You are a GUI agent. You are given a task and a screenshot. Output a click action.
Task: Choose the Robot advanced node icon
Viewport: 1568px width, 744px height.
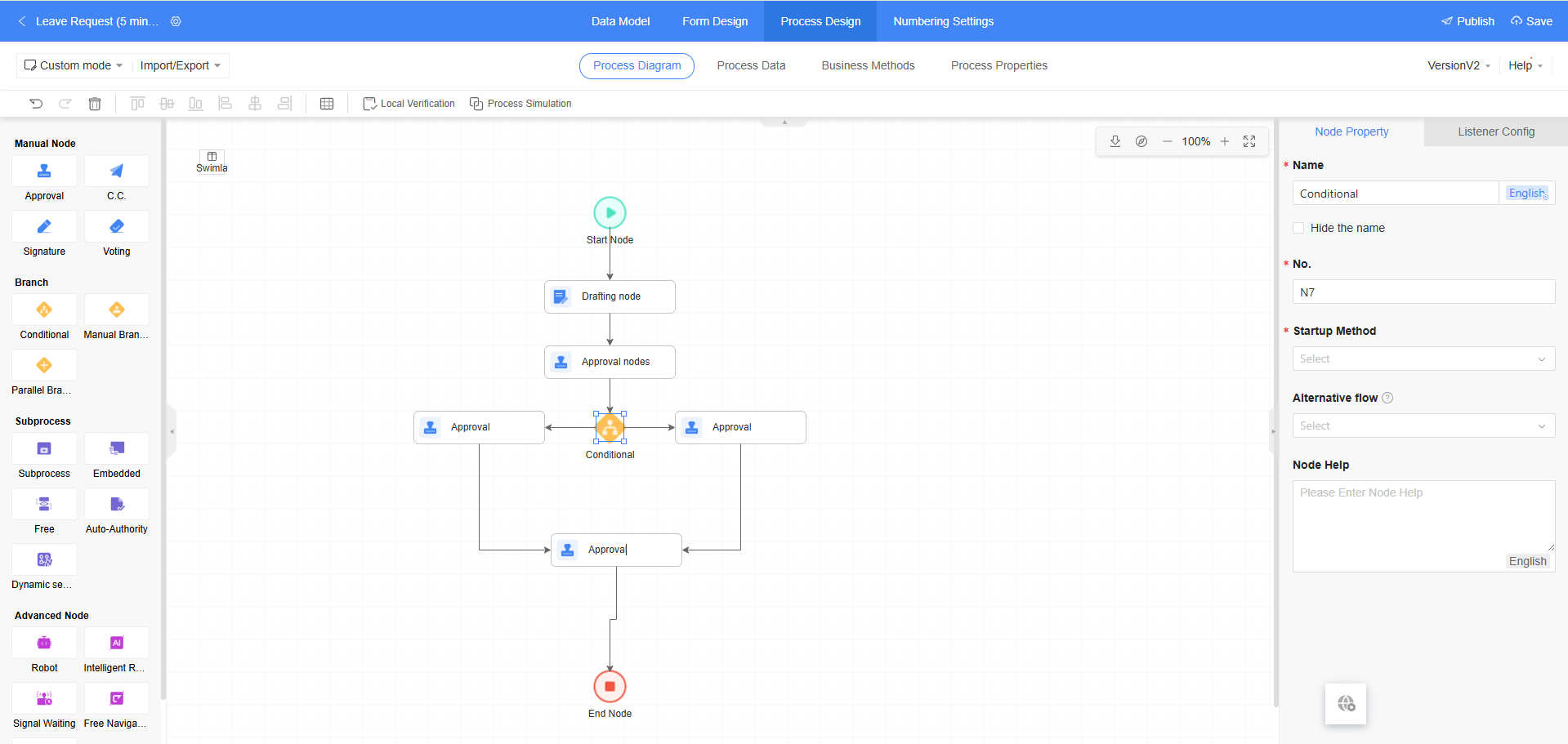44,644
